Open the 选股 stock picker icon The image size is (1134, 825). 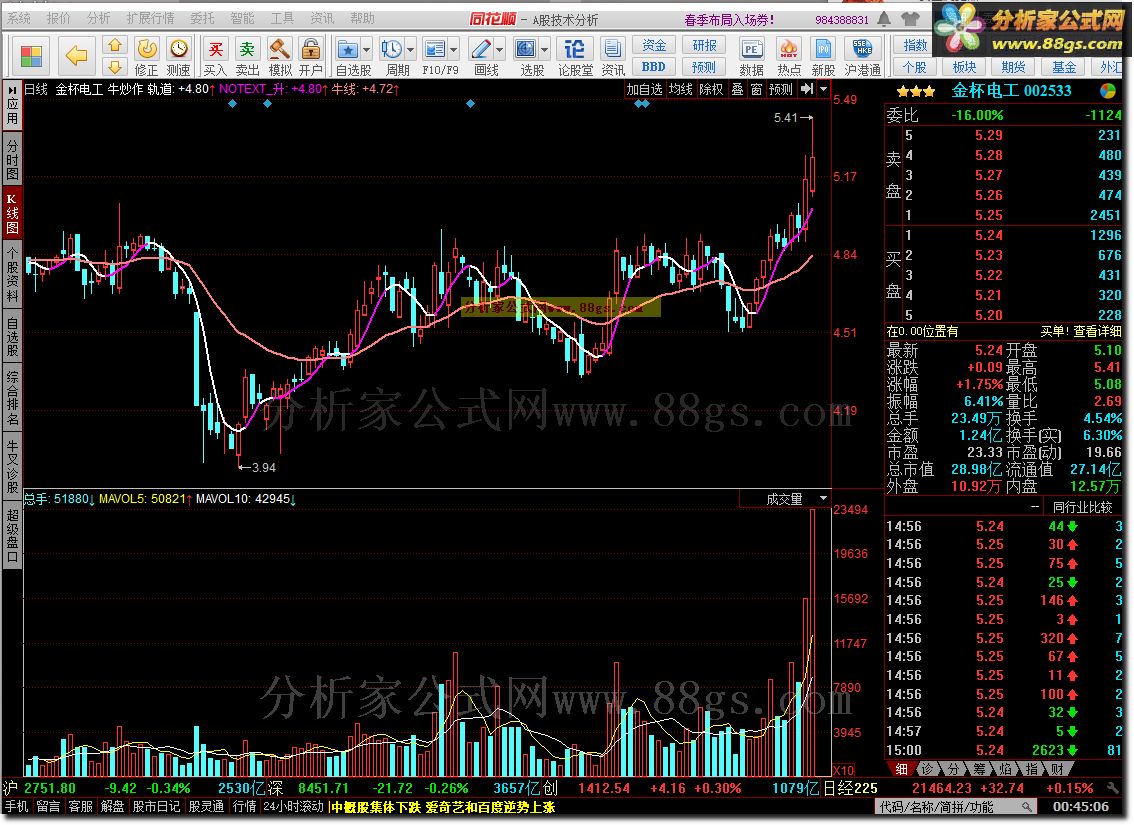pyautogui.click(x=526, y=50)
